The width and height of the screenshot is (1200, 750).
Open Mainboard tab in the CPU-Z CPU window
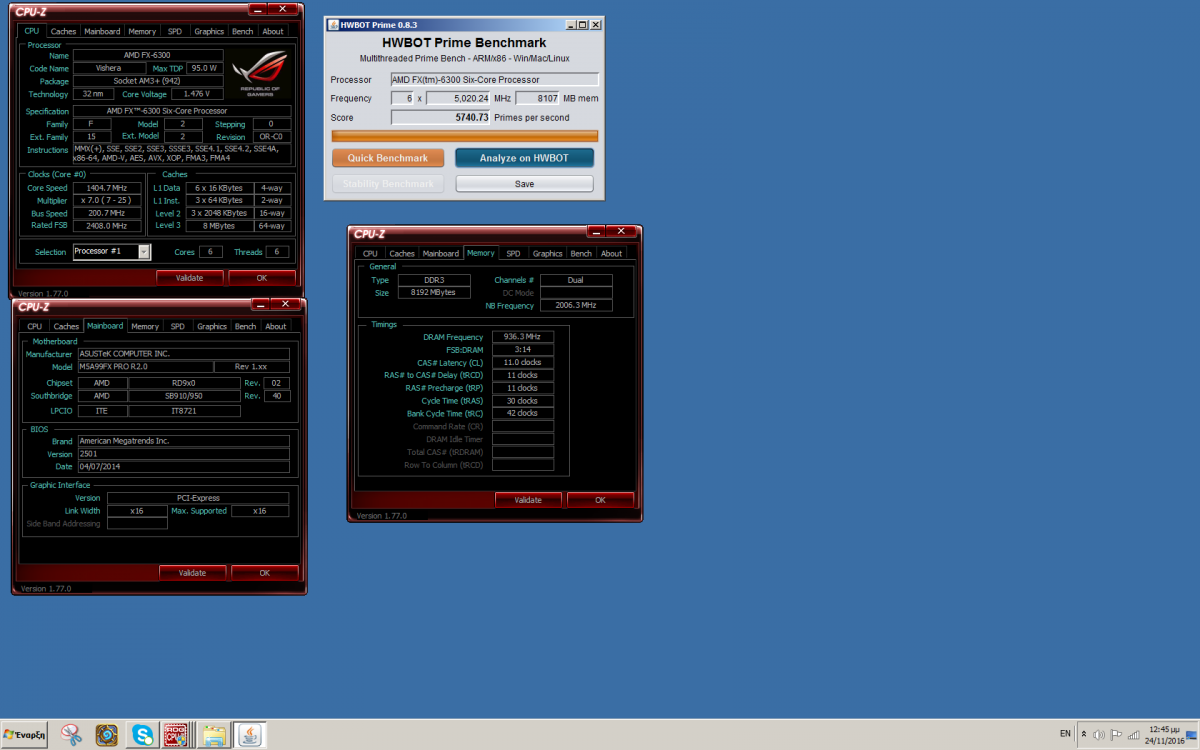tap(102, 31)
